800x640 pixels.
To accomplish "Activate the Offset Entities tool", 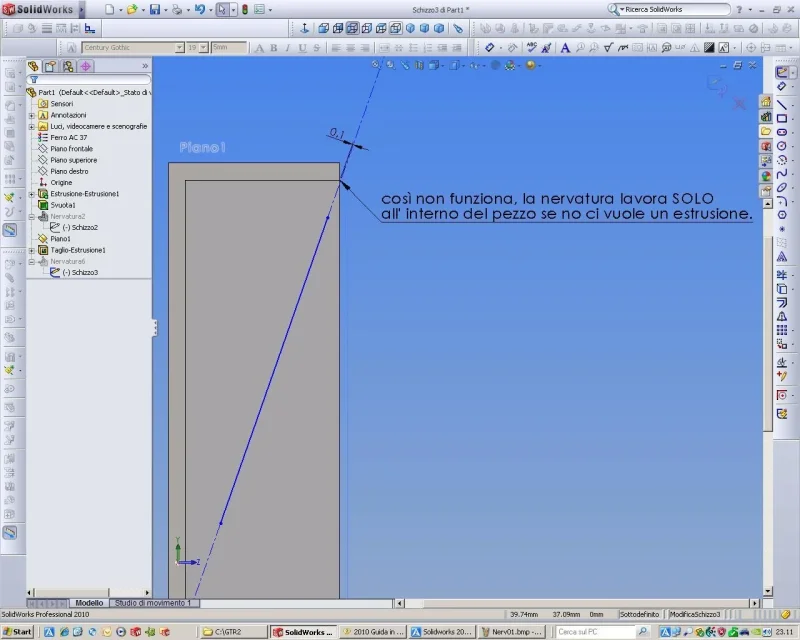I will pyautogui.click(x=782, y=303).
